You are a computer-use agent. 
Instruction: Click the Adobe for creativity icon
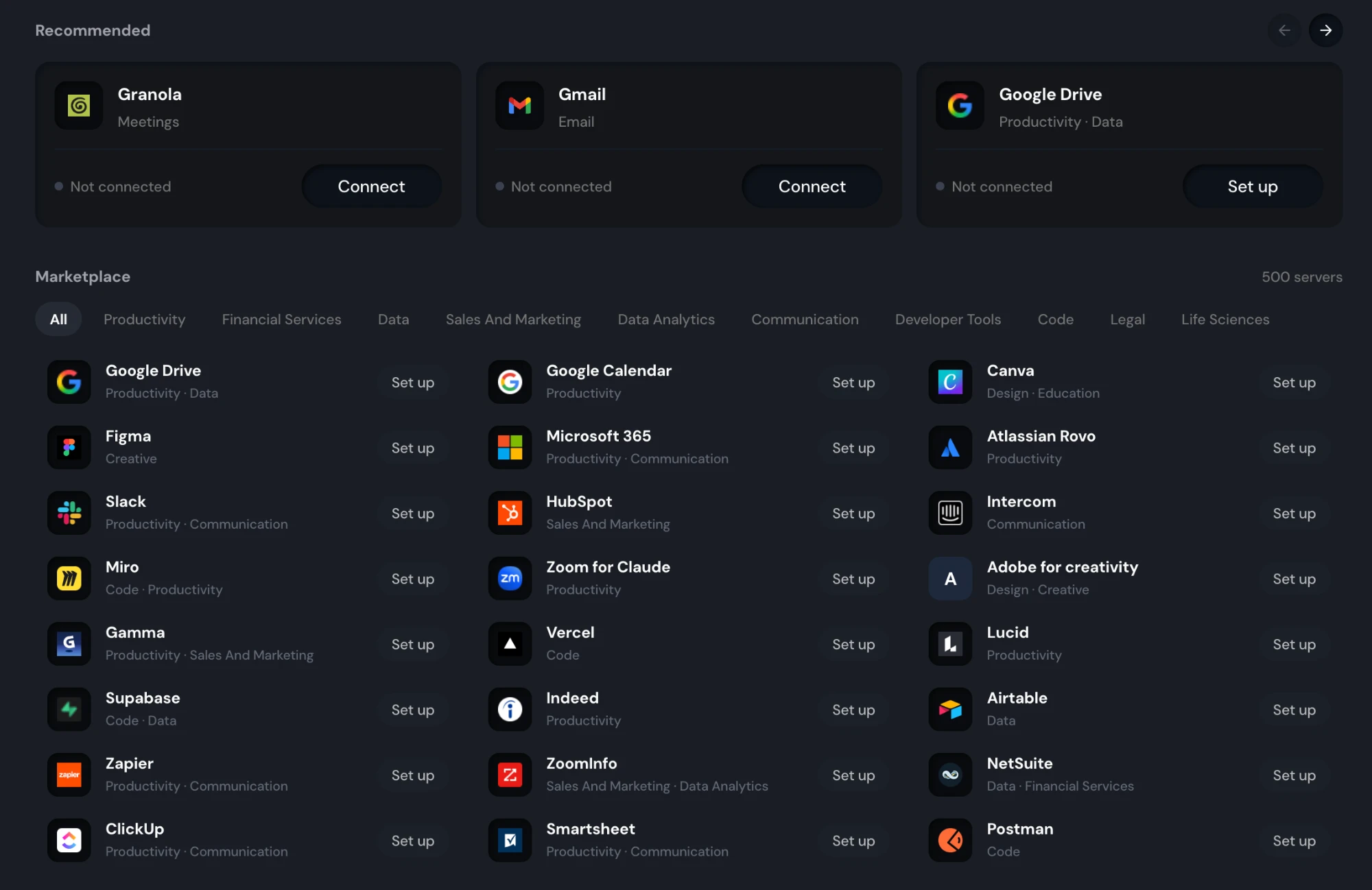pyautogui.click(x=950, y=578)
